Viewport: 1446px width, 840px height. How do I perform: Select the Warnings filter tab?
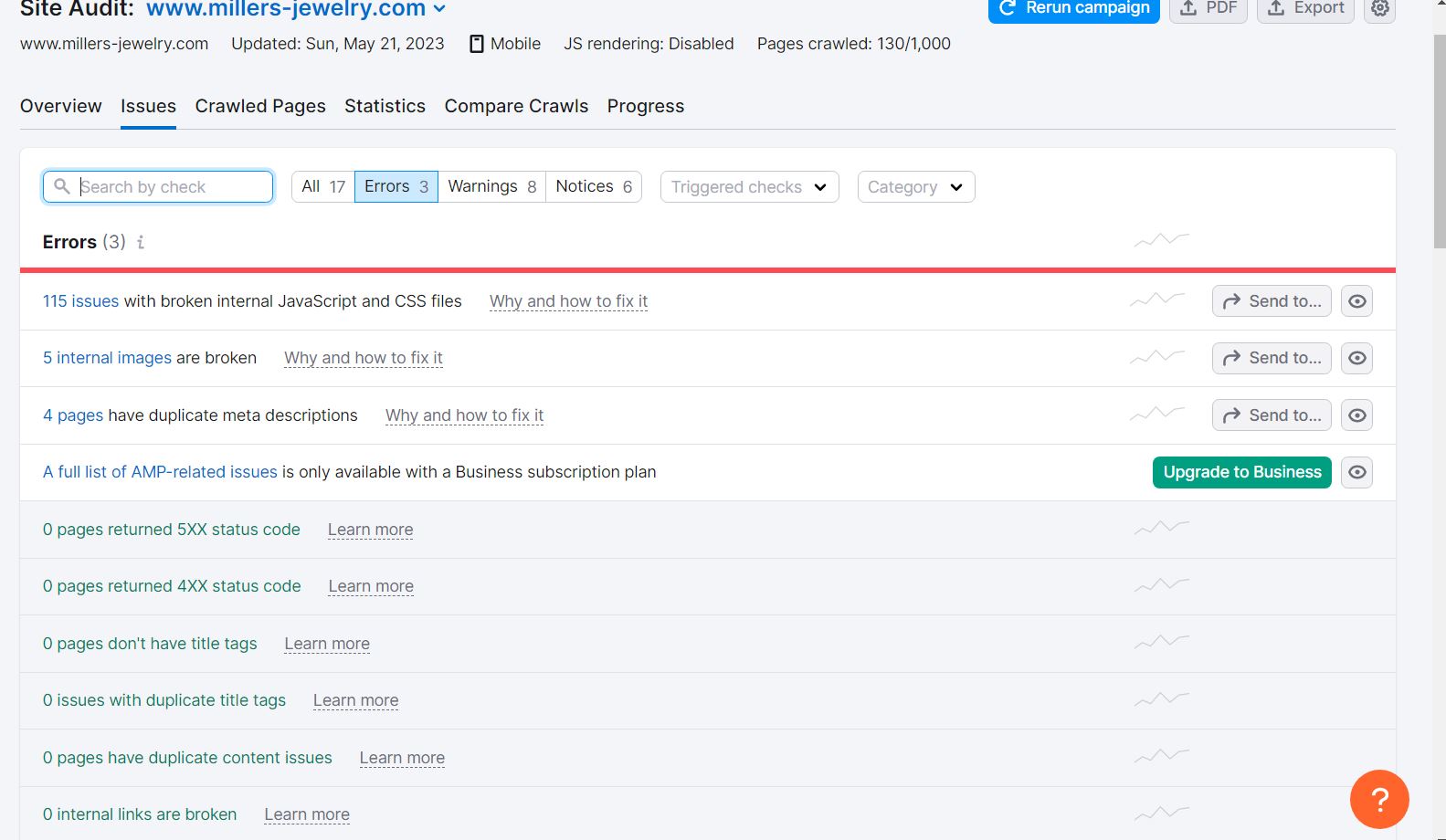491,186
